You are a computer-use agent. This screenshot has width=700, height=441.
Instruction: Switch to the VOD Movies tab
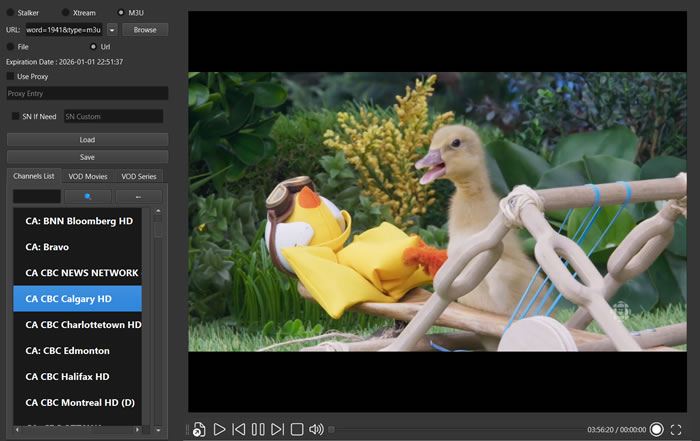click(x=87, y=176)
